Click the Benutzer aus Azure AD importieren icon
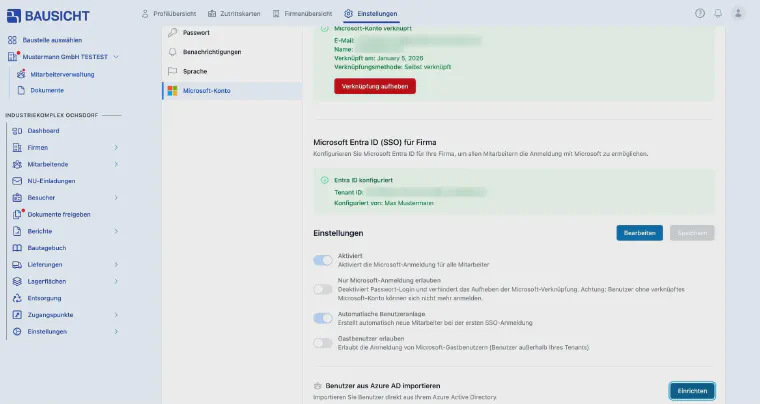The height and width of the screenshot is (404, 760). (317, 386)
